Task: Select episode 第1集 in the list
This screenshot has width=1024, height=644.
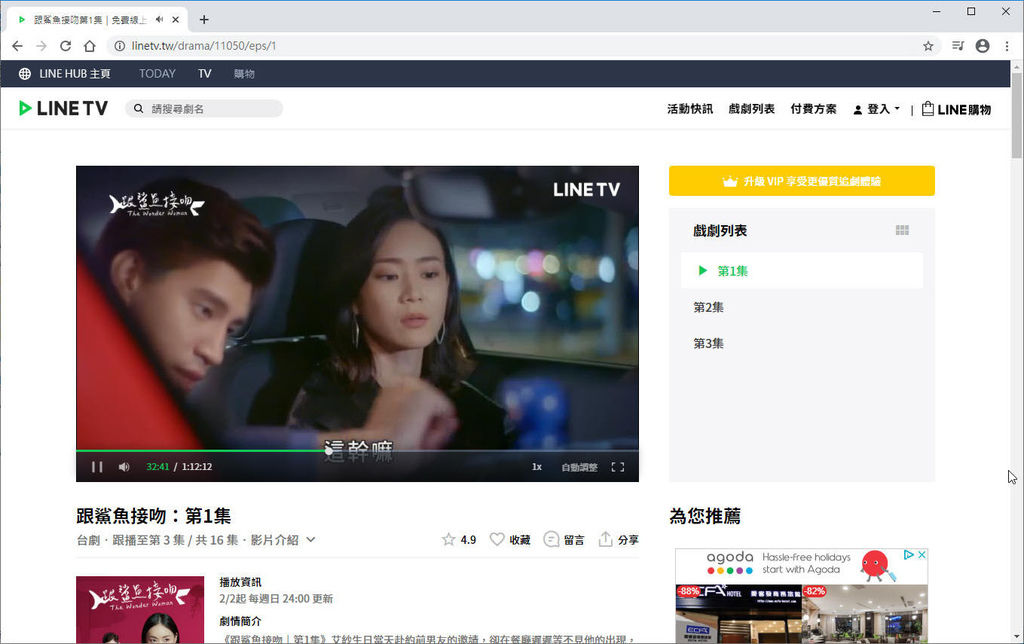Action: 801,270
